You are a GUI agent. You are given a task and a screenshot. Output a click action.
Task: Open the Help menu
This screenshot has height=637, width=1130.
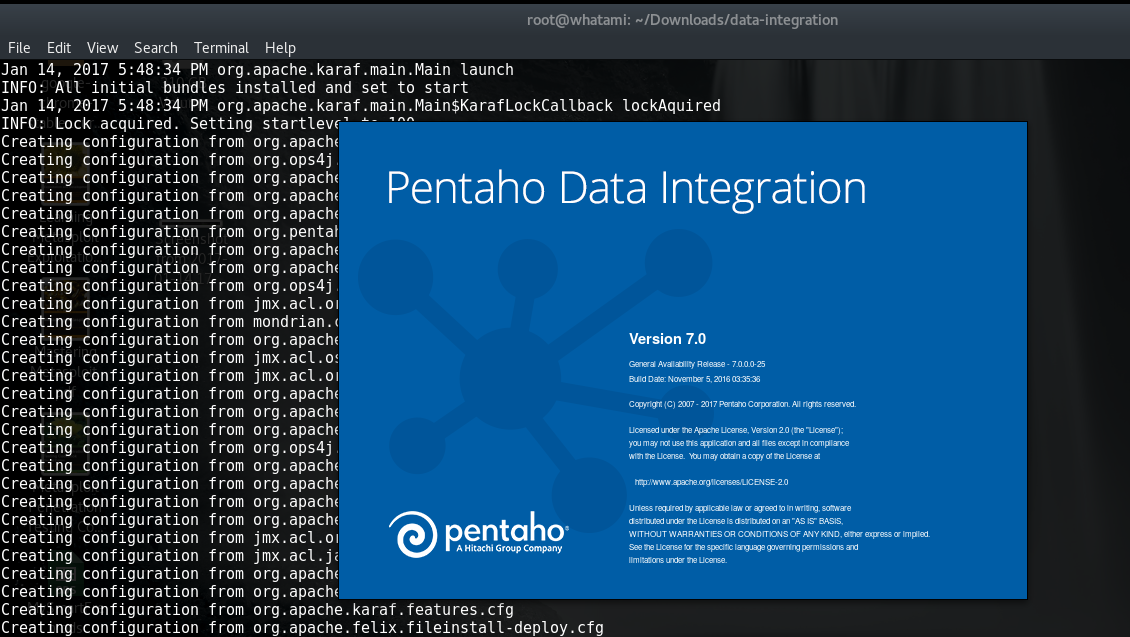280,47
